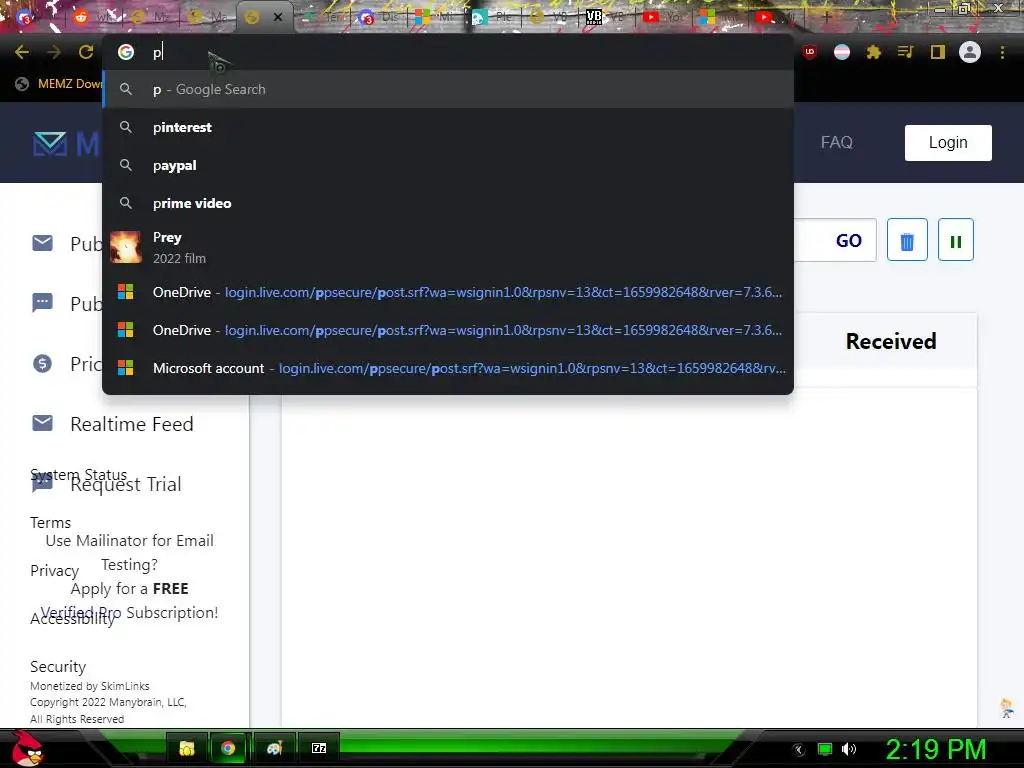Toggle the browser side panel

click(x=938, y=52)
